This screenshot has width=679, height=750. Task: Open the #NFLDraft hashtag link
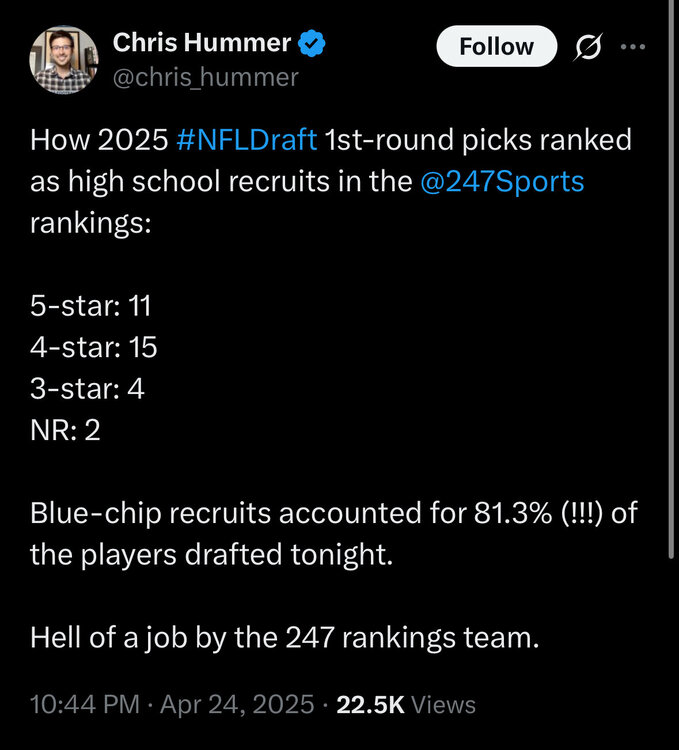[x=247, y=140]
